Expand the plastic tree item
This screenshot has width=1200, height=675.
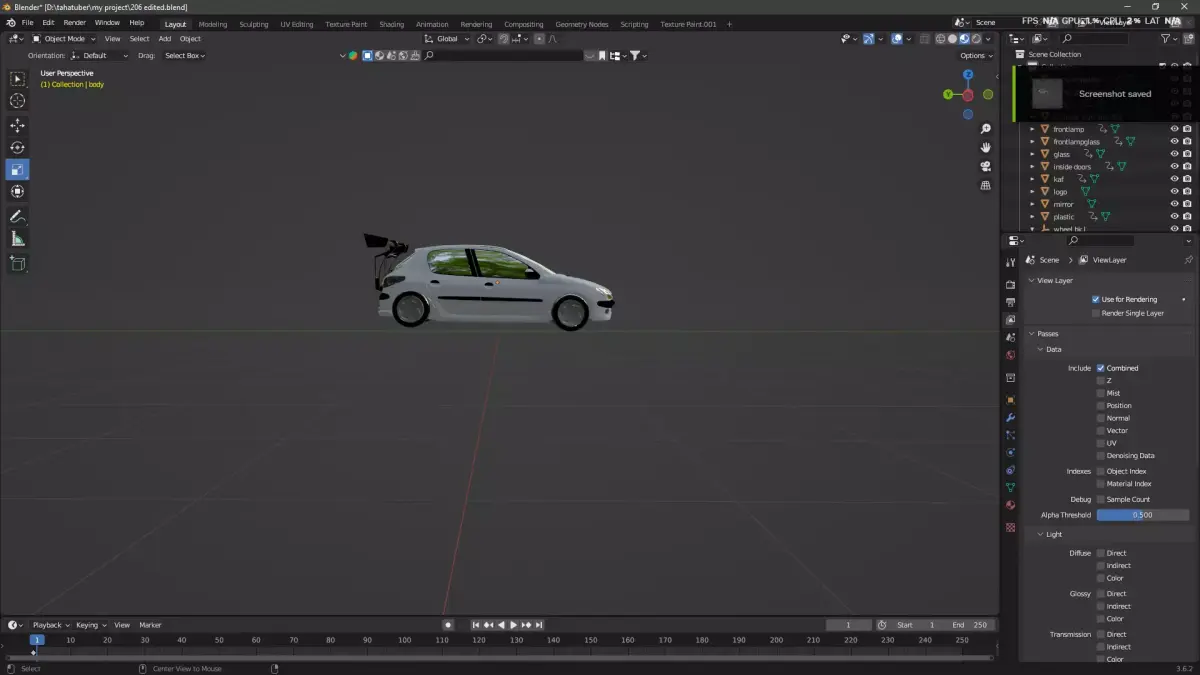(1033, 216)
